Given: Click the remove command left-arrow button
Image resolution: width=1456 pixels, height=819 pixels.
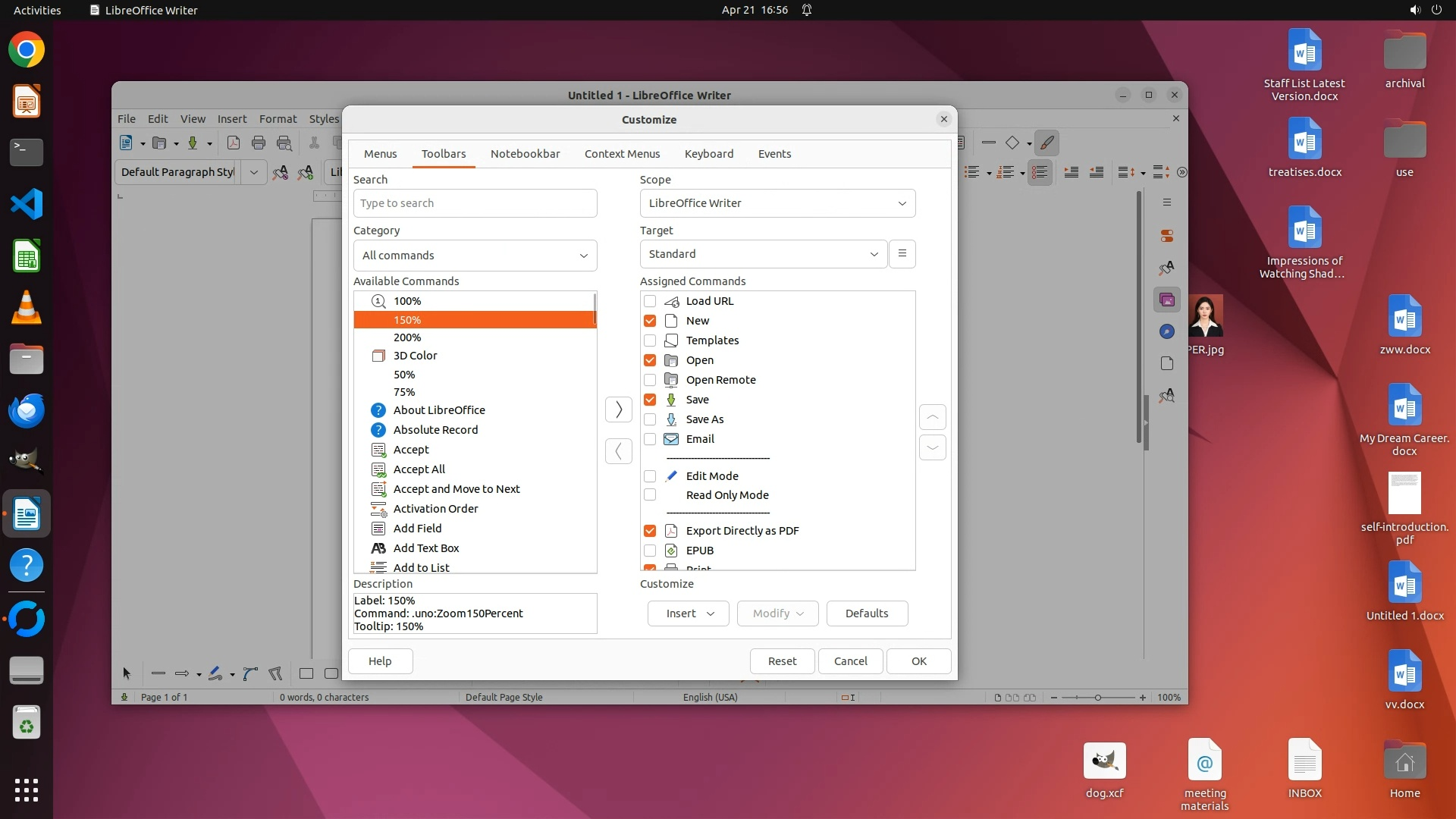Looking at the screenshot, I should 619,451.
